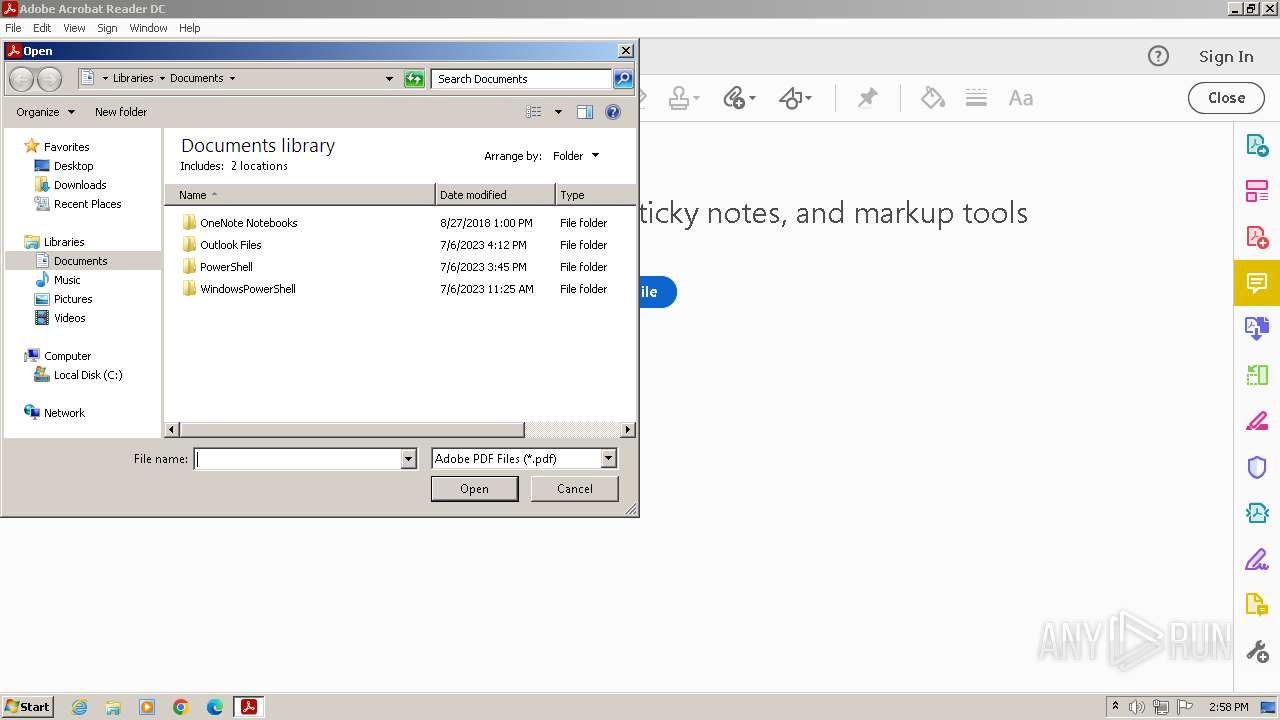
Task: Open the Fill & Sign tool in right sidebar
Action: click(x=1257, y=559)
